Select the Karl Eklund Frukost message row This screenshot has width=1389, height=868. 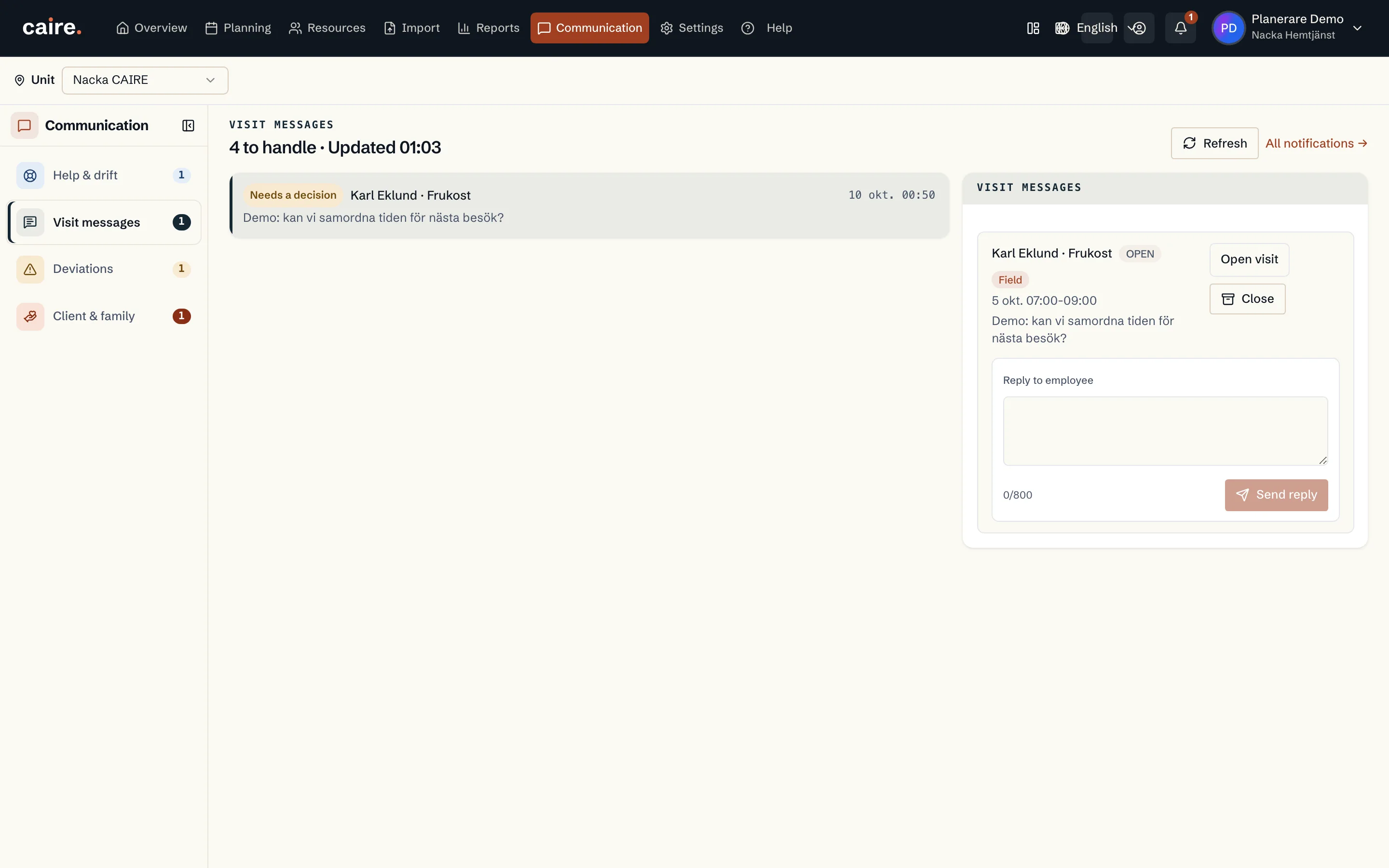coord(589,205)
